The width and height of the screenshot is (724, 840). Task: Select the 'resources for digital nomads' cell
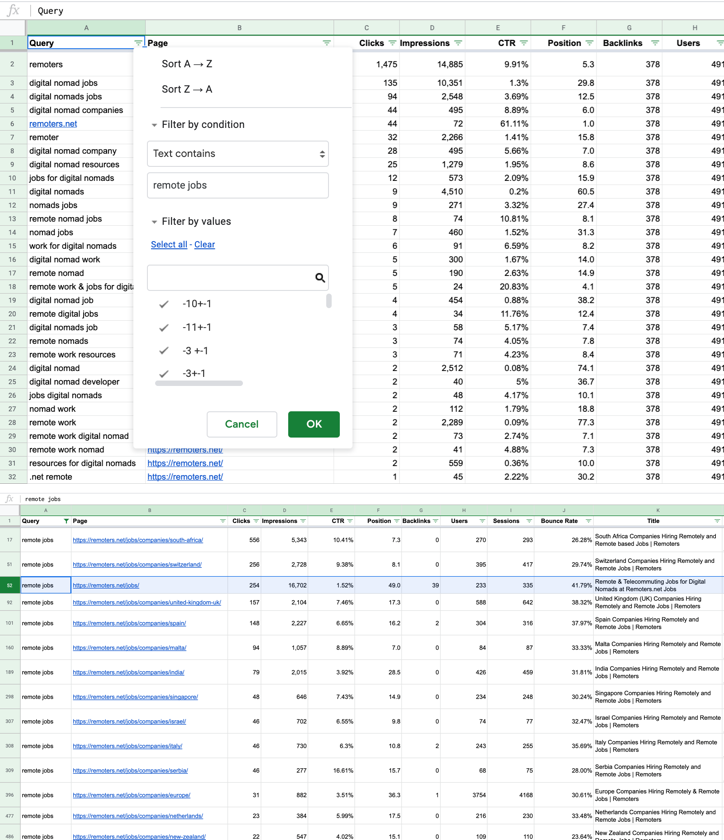[x=86, y=463]
